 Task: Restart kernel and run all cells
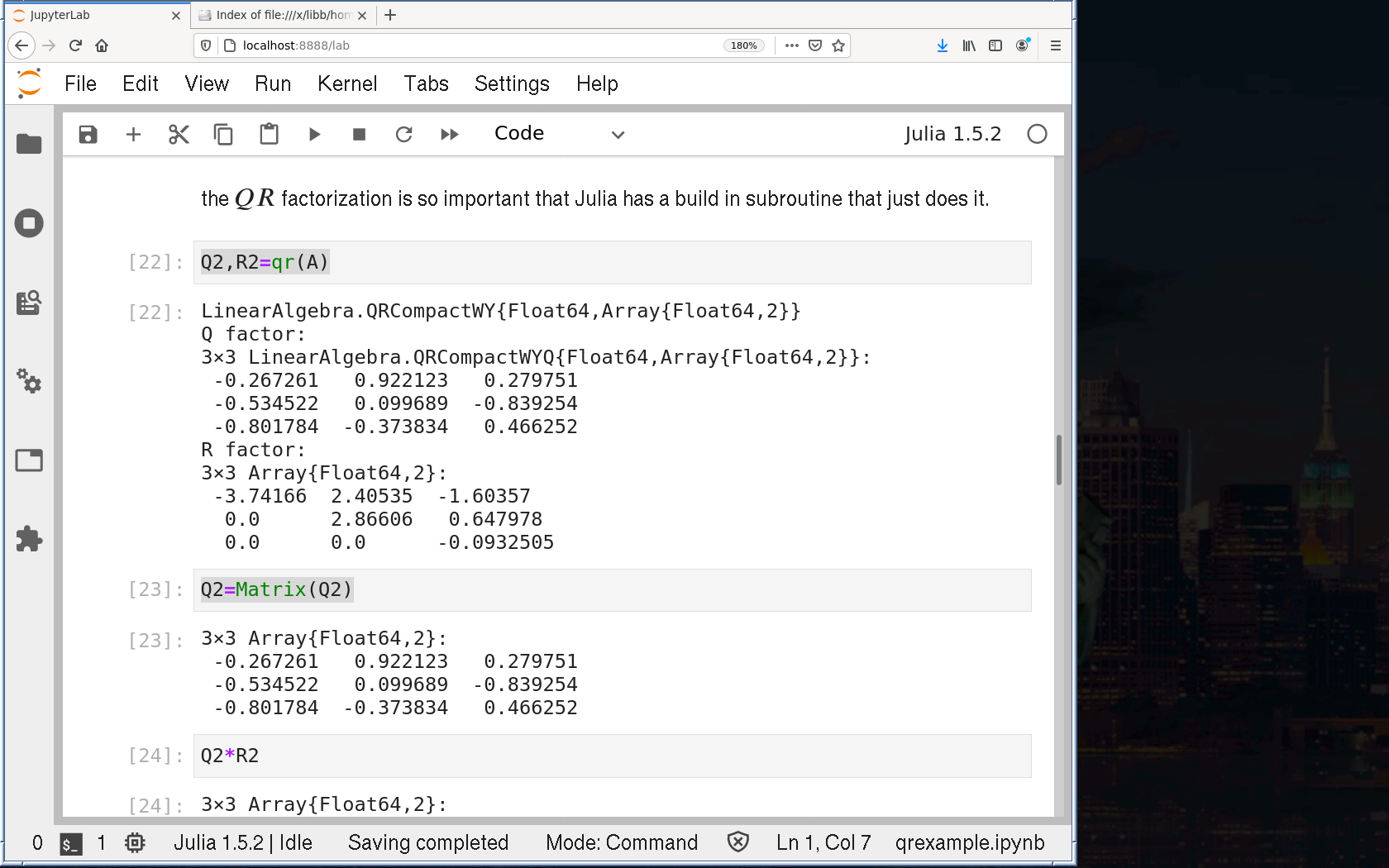point(449,134)
